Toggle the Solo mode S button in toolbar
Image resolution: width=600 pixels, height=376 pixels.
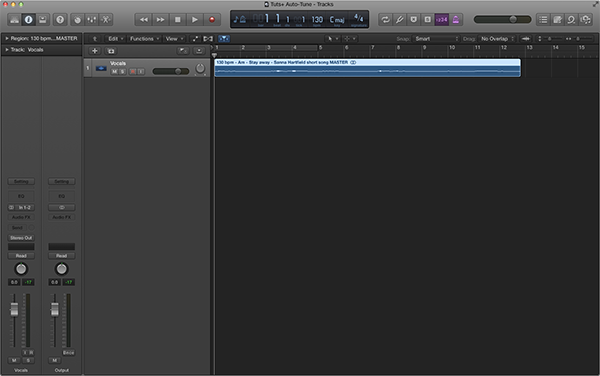pos(427,20)
